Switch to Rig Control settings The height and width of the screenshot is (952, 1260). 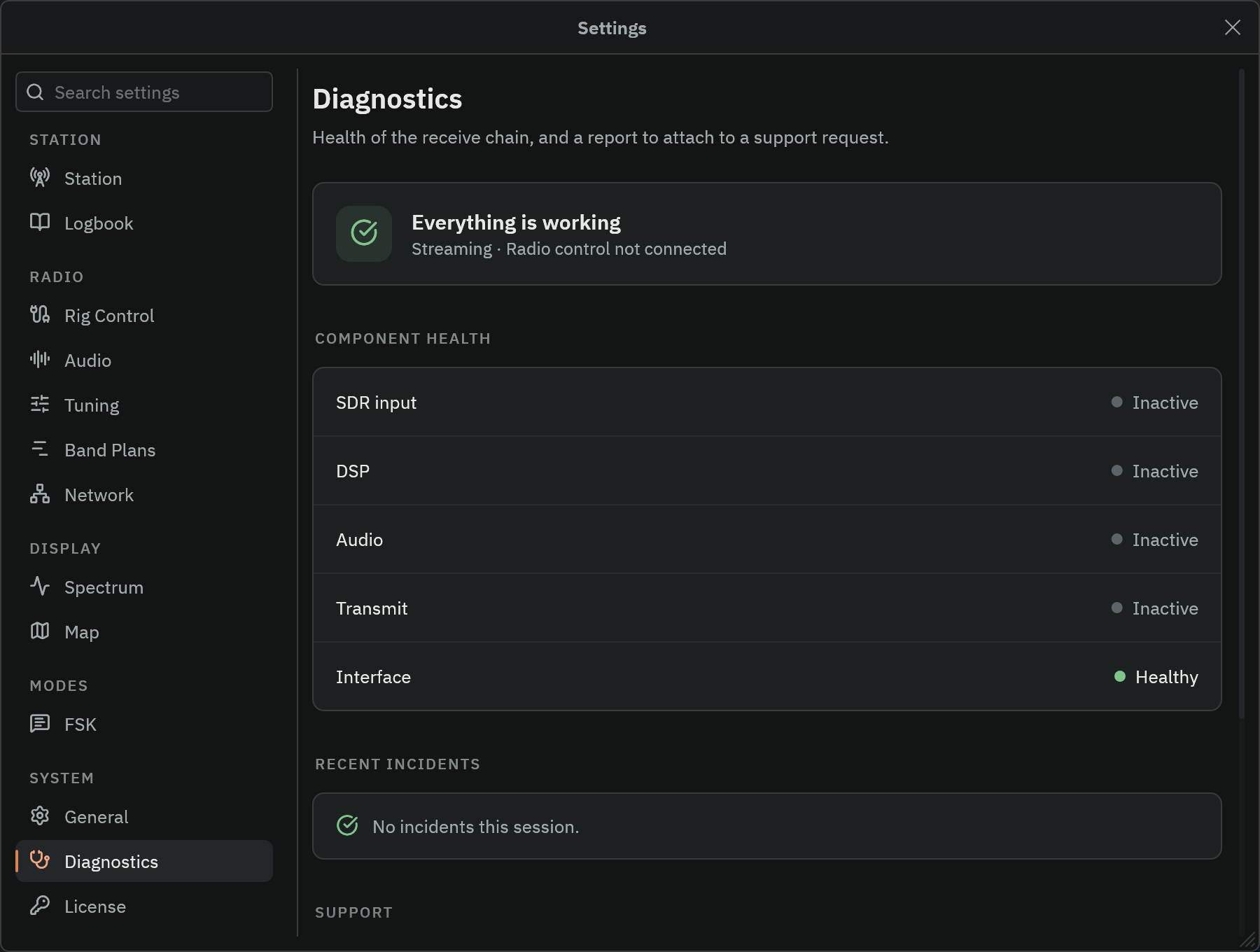pyautogui.click(x=144, y=316)
